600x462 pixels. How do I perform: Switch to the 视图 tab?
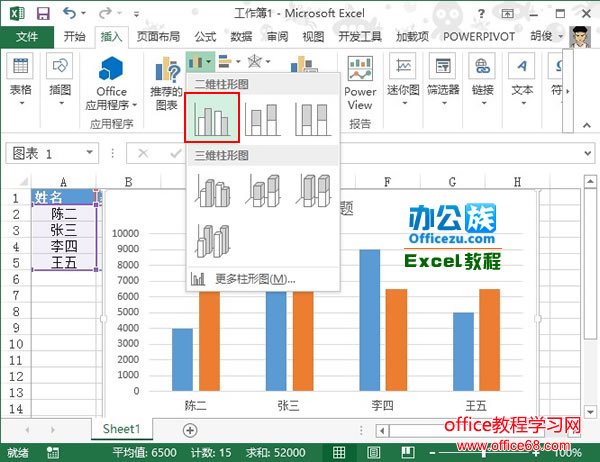pyautogui.click(x=313, y=37)
